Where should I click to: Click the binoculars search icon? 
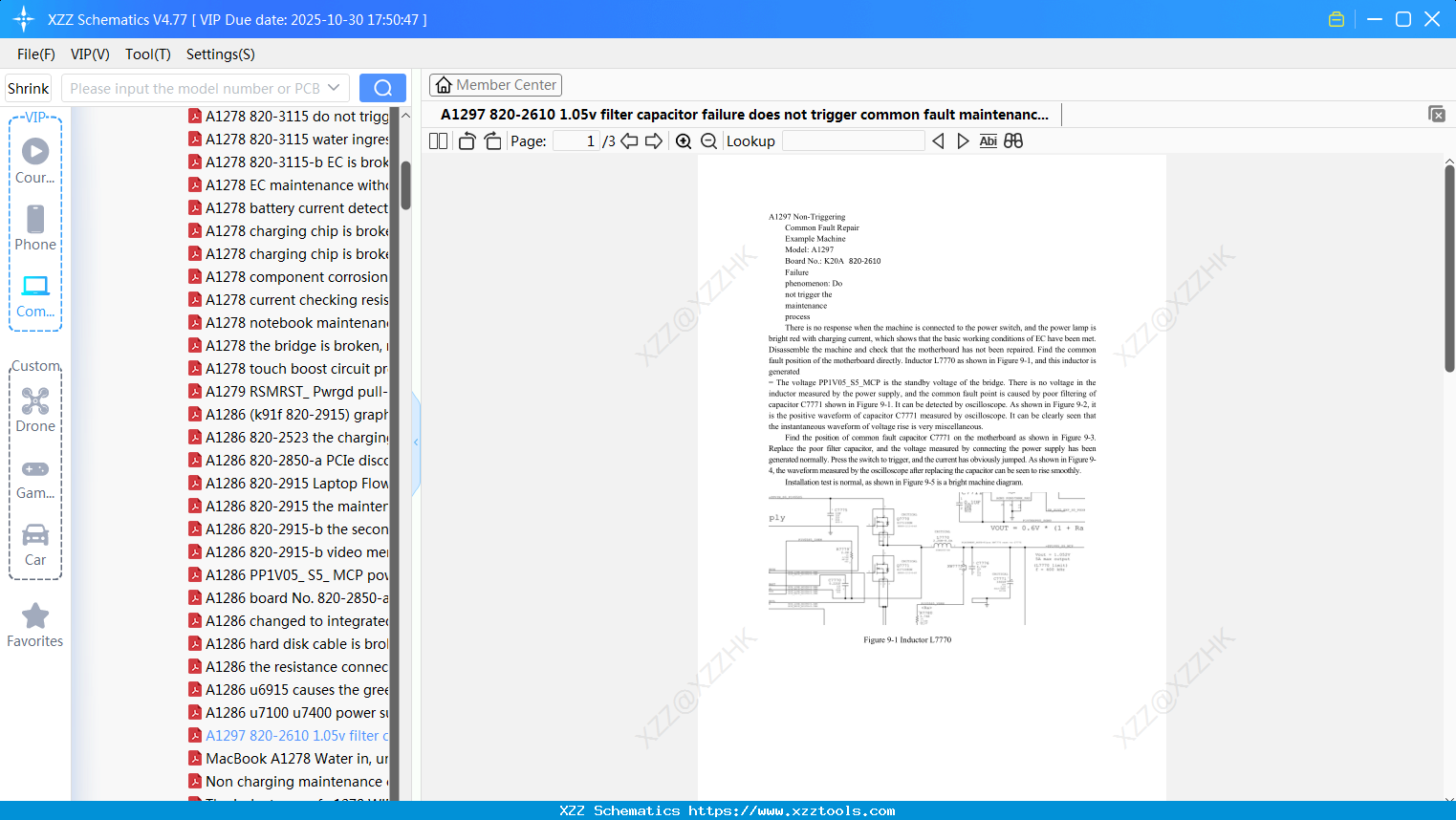tap(1013, 140)
